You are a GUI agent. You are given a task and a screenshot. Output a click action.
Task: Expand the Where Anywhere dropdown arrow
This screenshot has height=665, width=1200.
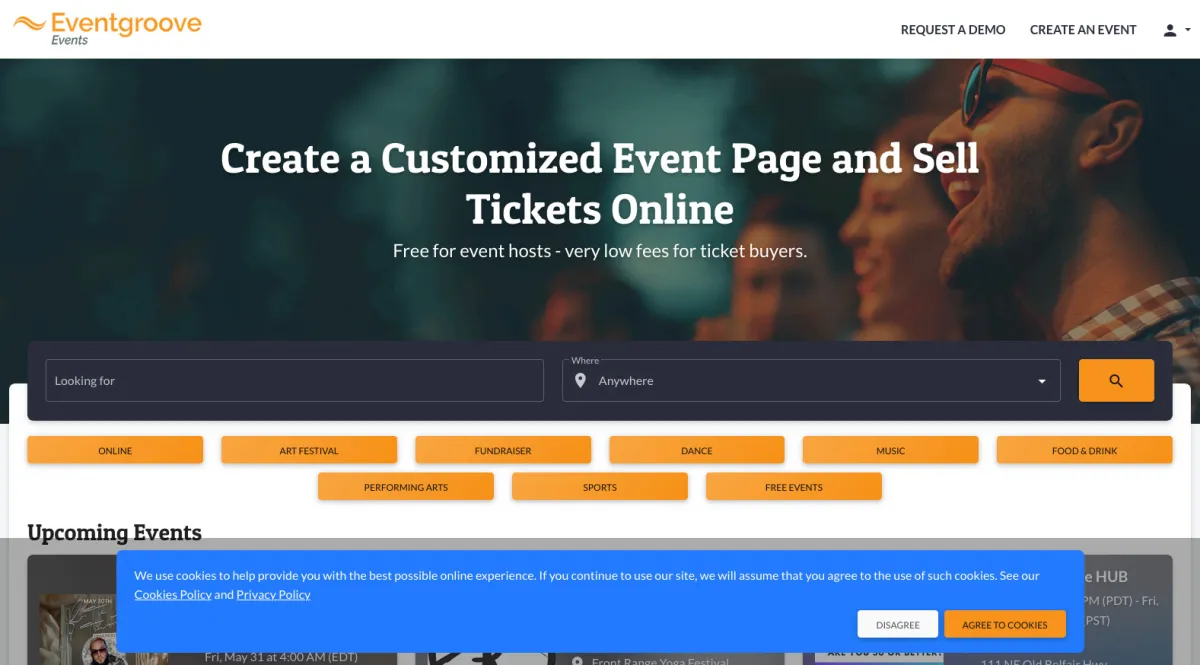click(1042, 381)
